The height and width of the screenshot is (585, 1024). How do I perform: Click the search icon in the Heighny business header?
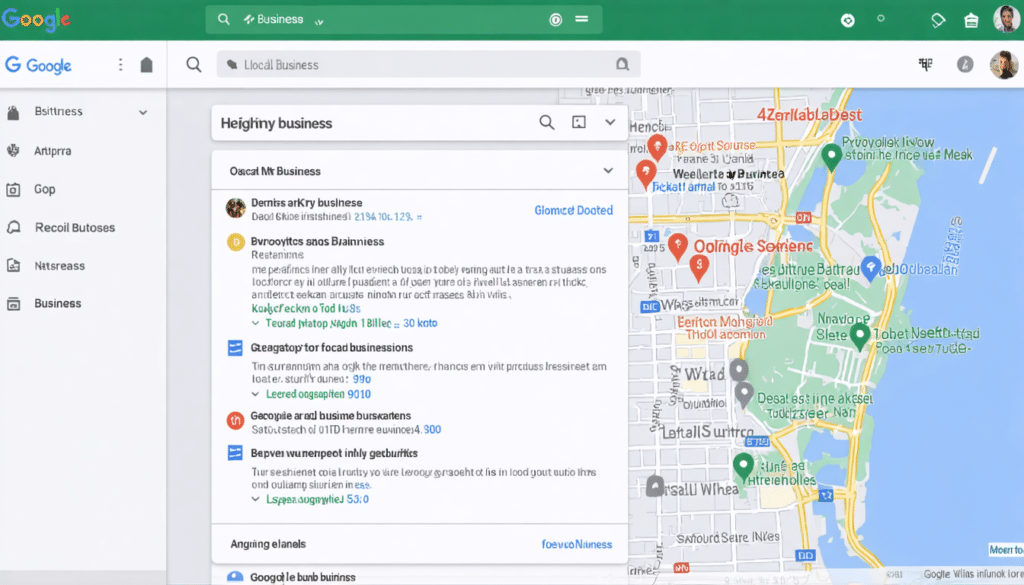coord(547,122)
